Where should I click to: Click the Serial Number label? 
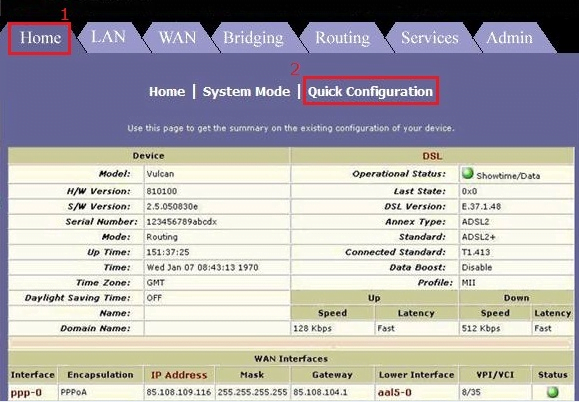pyautogui.click(x=102, y=222)
